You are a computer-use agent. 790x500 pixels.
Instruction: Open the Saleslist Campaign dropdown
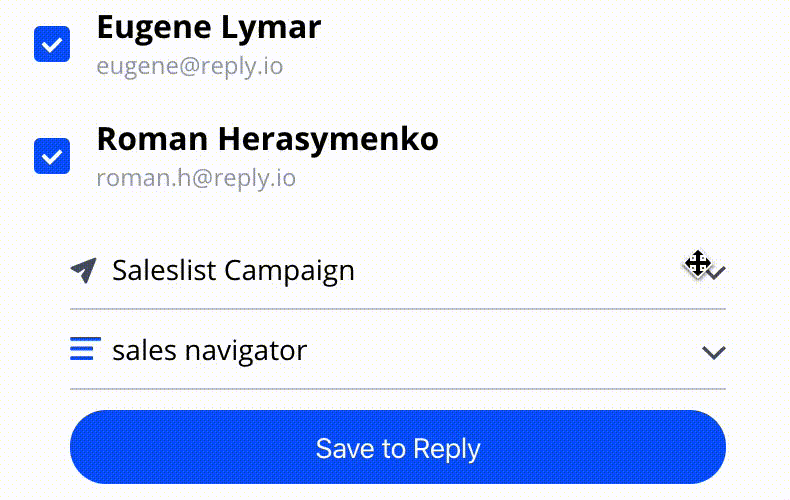pyautogui.click(x=398, y=271)
